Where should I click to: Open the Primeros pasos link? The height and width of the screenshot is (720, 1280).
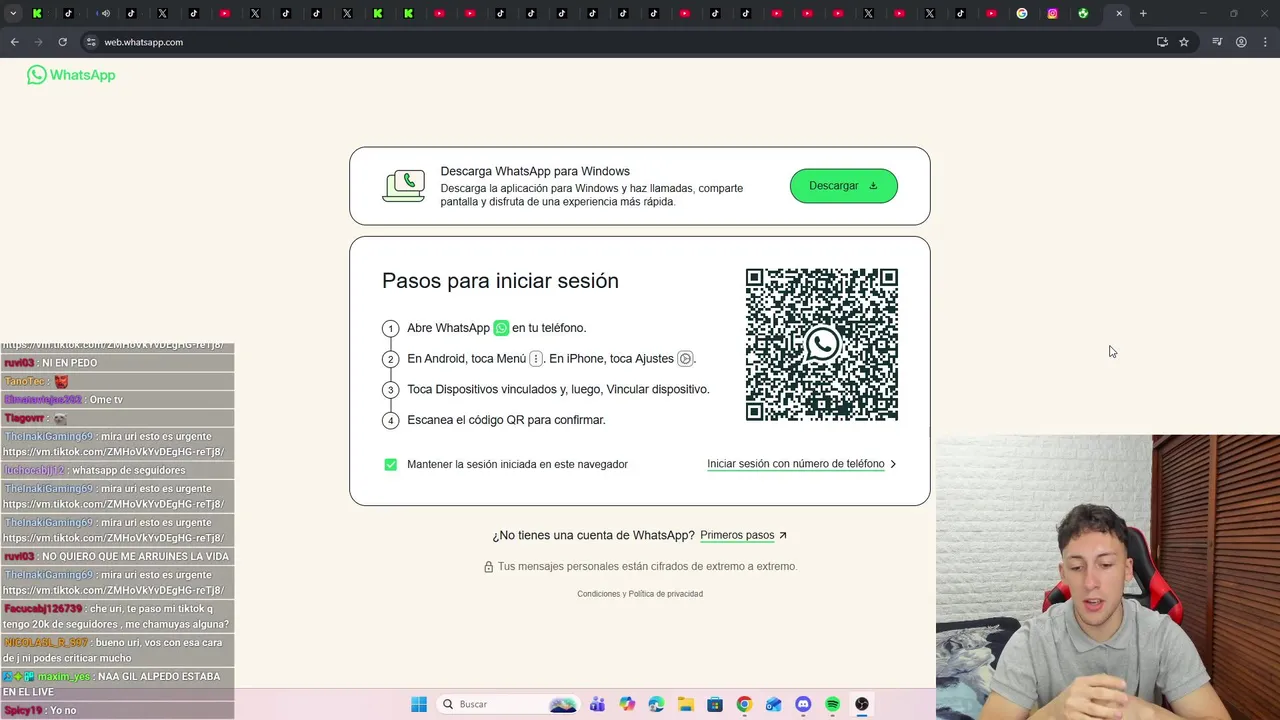[x=737, y=535]
